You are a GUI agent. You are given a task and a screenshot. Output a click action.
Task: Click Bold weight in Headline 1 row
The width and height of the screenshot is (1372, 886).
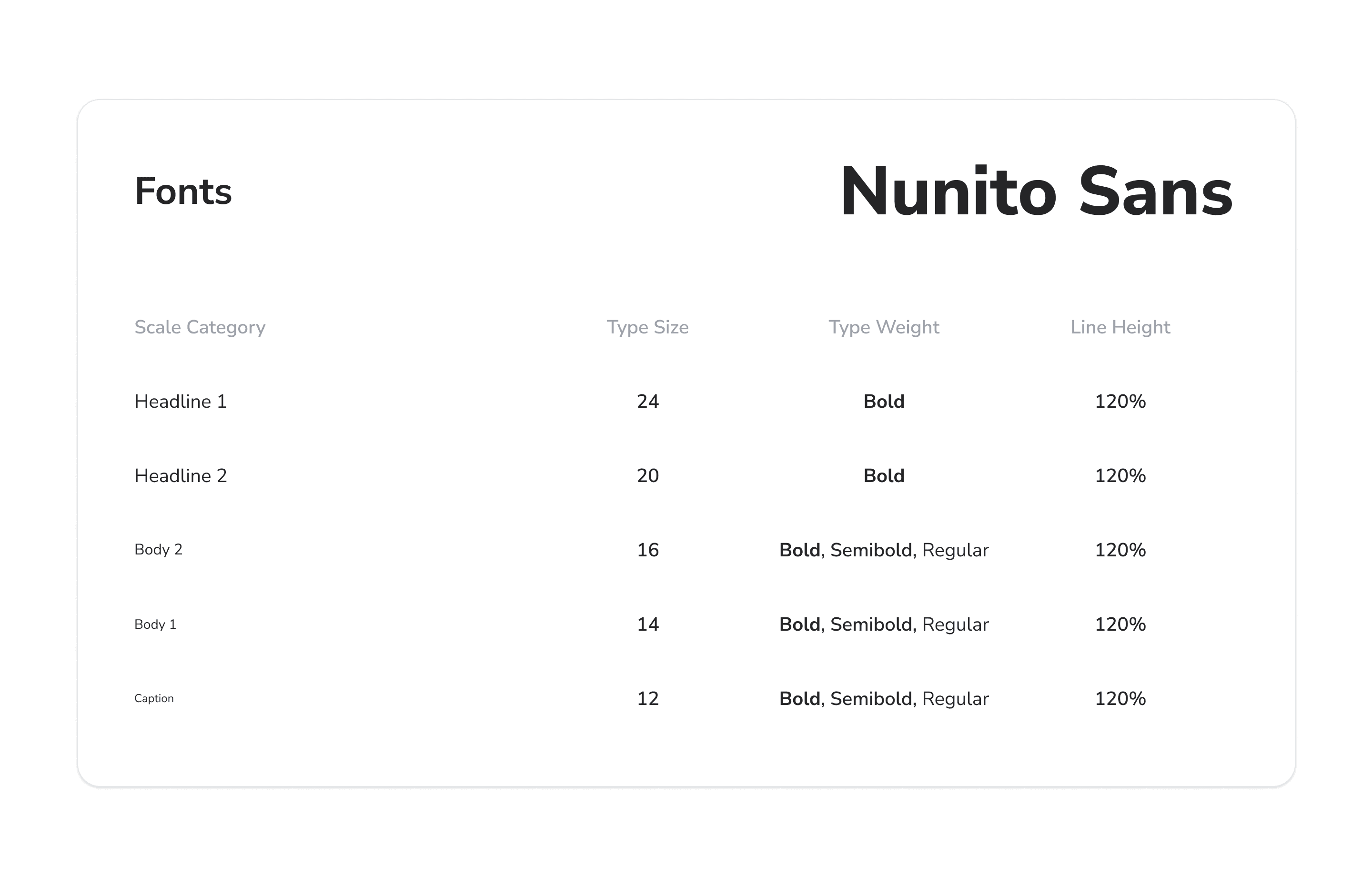884,402
